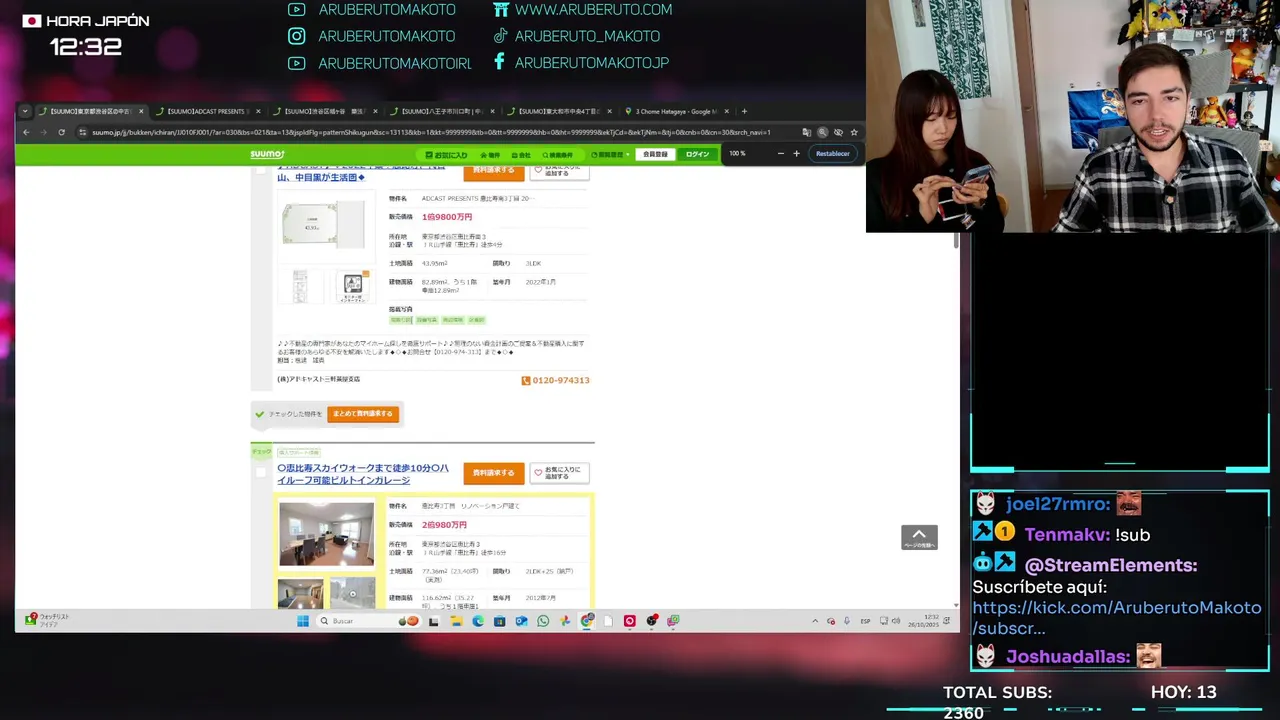Show hidden system tray icons chevron
1280x720 pixels.
coord(815,621)
